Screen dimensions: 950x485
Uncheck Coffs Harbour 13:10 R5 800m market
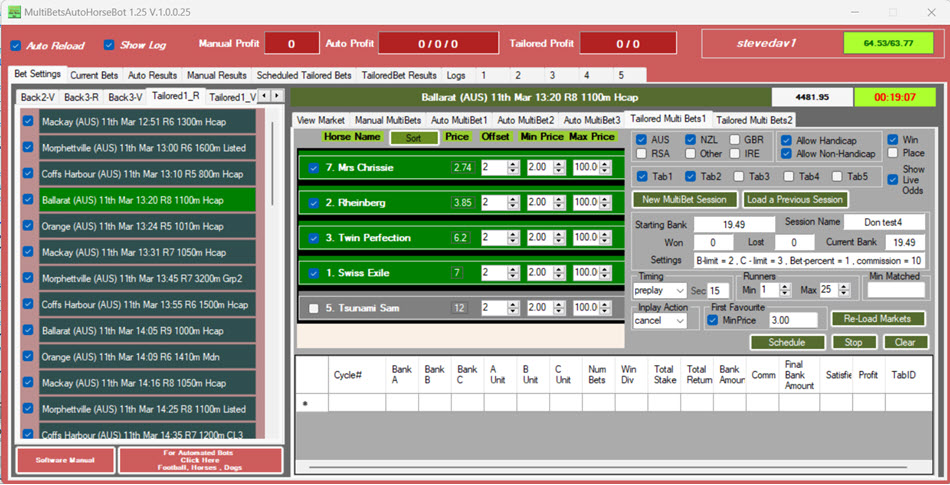[28, 173]
